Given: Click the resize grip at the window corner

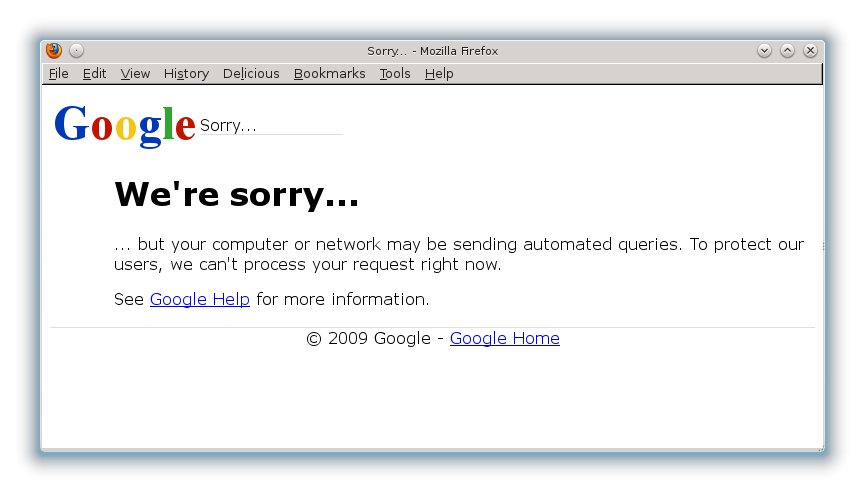Looking at the screenshot, I should click(x=821, y=448).
